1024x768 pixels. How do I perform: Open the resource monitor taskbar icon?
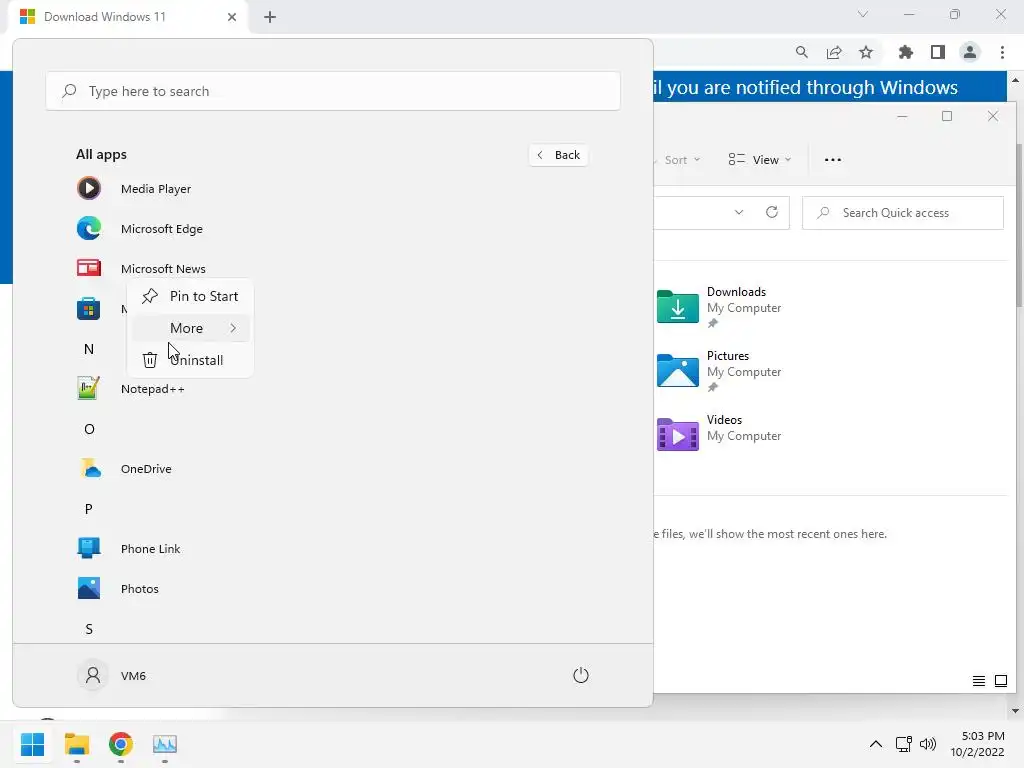(x=165, y=744)
